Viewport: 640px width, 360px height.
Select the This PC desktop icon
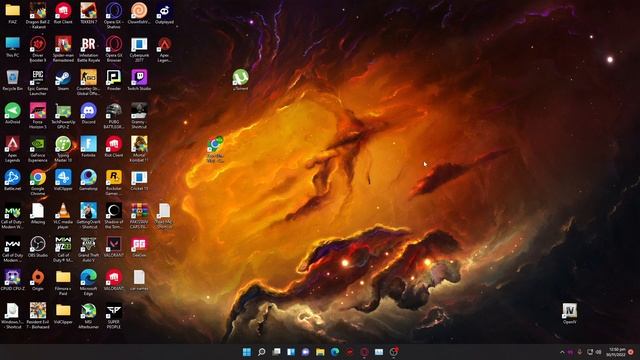(13, 47)
